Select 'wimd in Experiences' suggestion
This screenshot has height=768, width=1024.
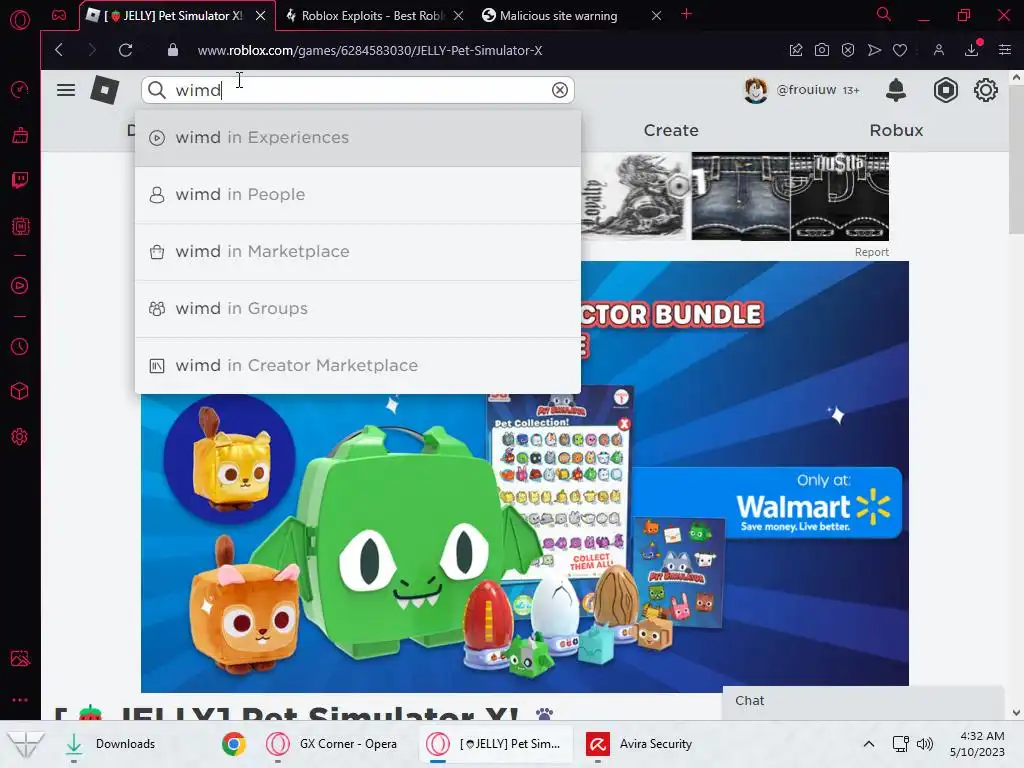point(358,138)
